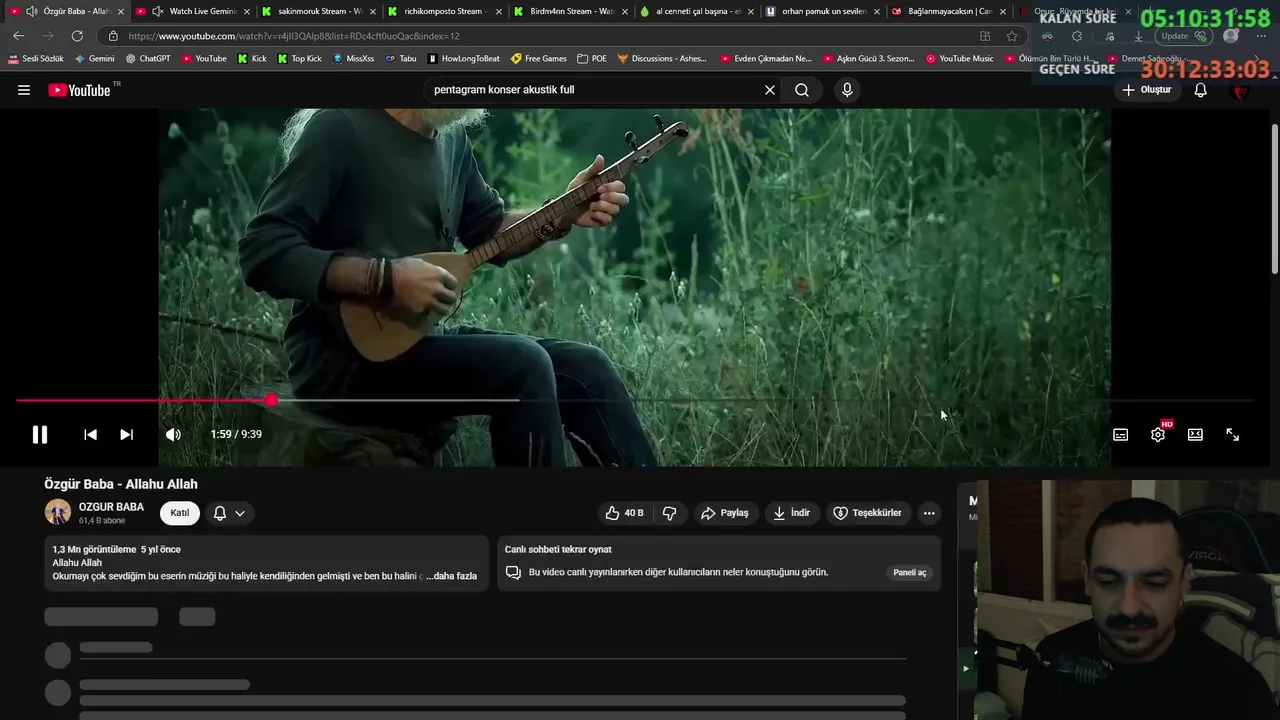
Task: Open more actions three-dot menu
Action: [x=929, y=513]
